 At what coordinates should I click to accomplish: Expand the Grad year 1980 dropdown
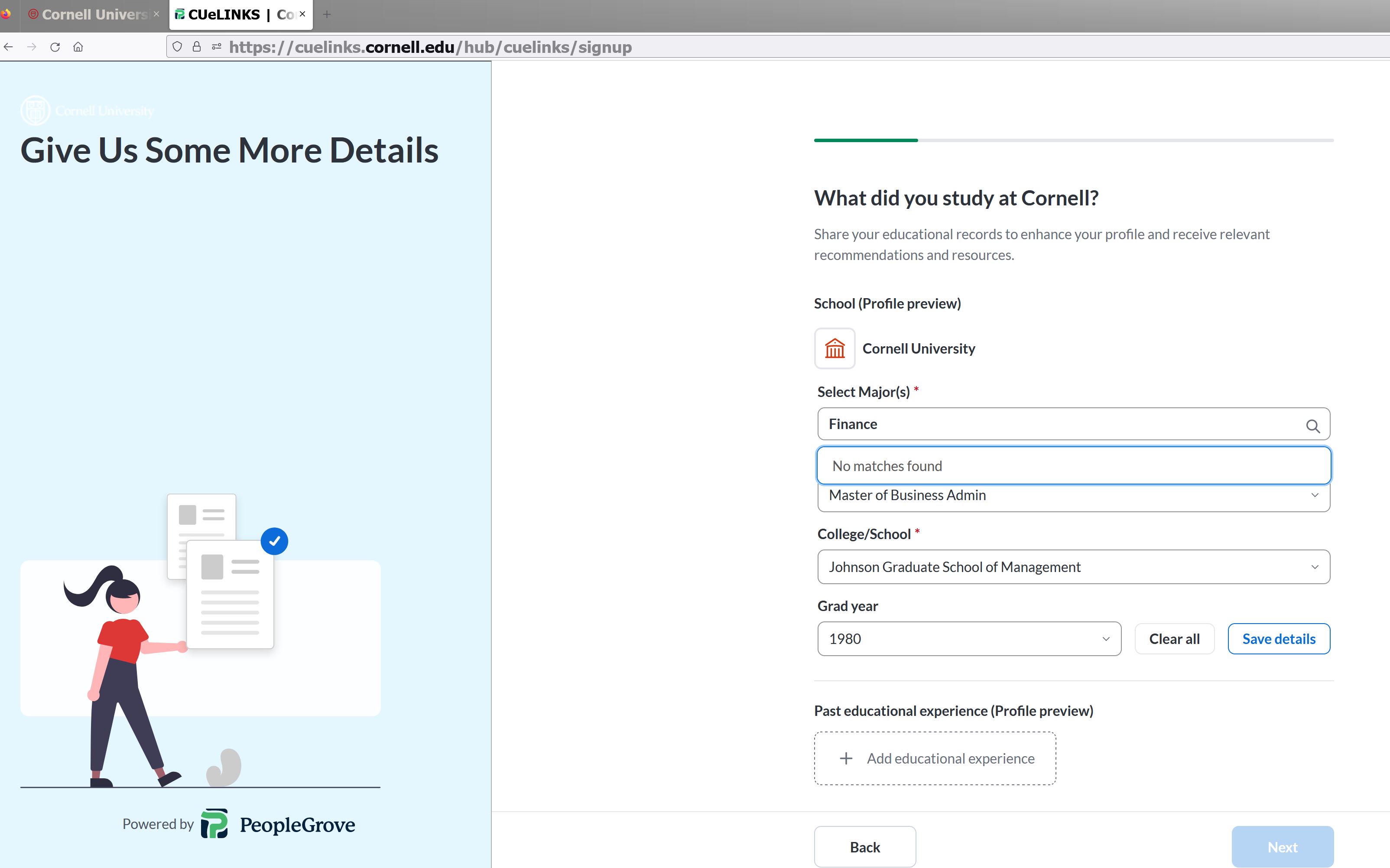coord(969,639)
